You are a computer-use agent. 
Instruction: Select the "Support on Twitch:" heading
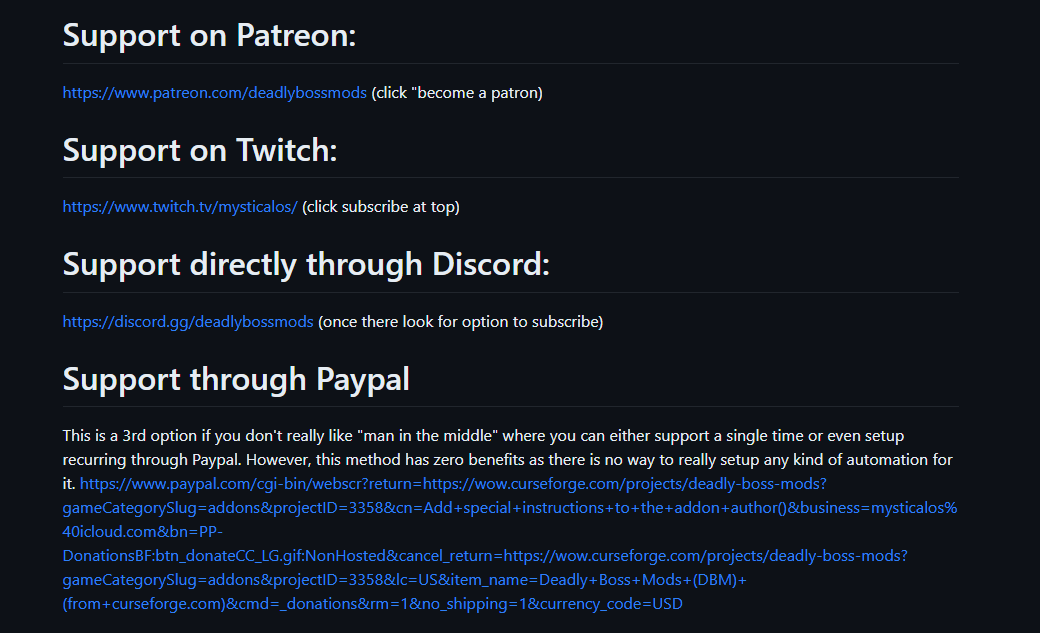pos(200,150)
